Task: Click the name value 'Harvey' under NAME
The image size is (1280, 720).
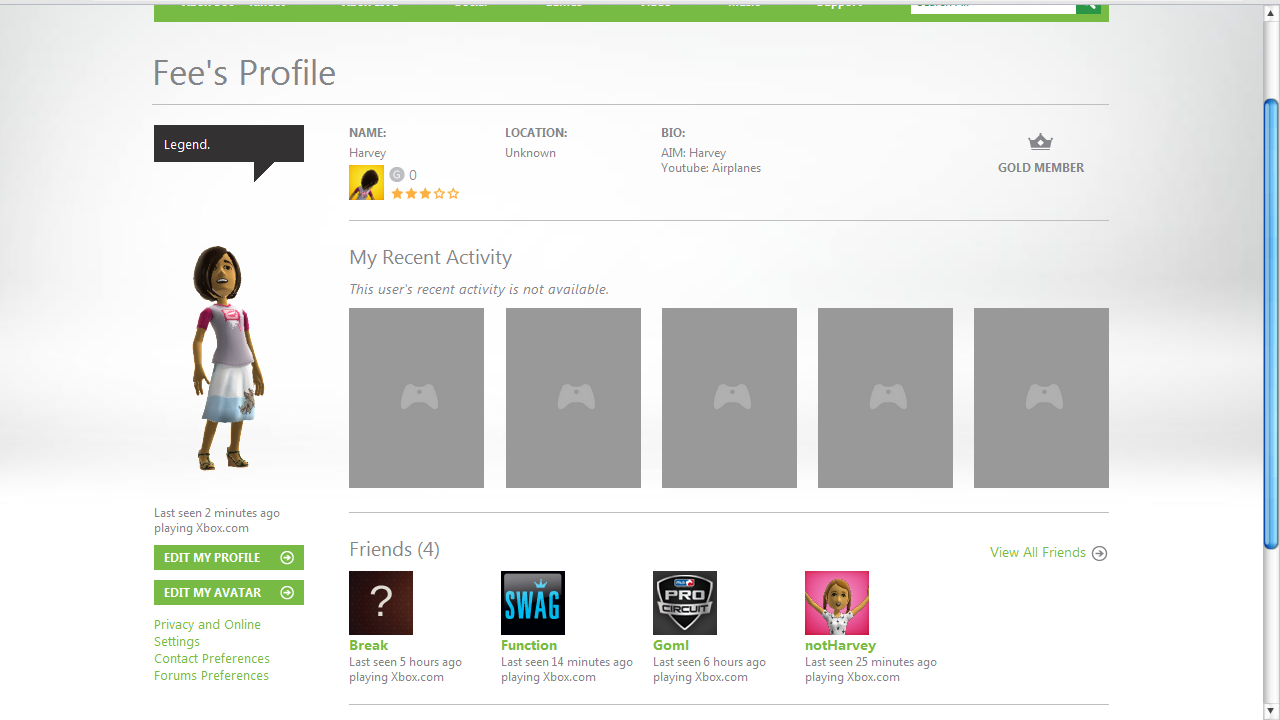Action: (367, 153)
